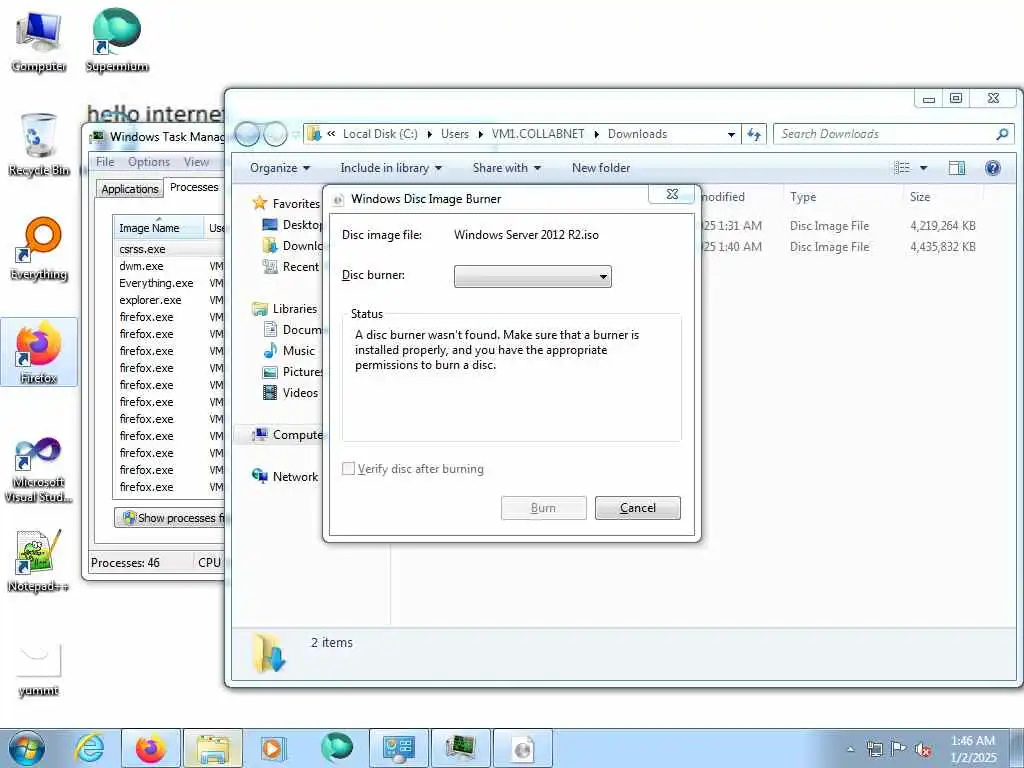Select the Notepad++ desktop shortcut
Screen dimensions: 1024x768
coord(39,560)
